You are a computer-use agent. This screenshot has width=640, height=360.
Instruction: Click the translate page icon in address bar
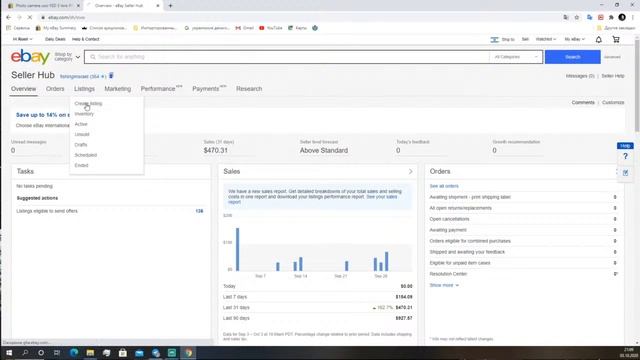pos(566,18)
